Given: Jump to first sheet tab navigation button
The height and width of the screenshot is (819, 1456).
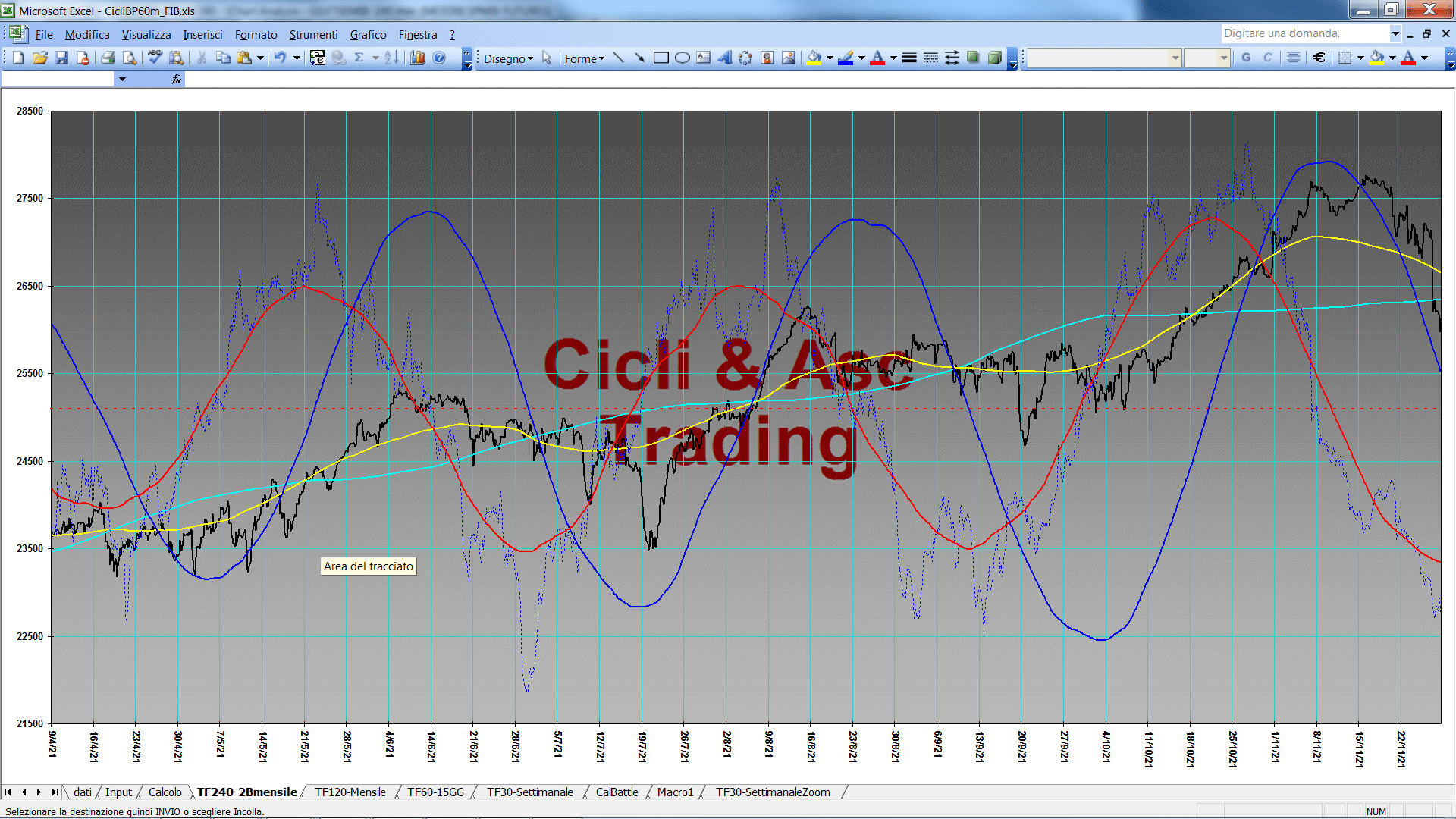Looking at the screenshot, I should tap(8, 792).
